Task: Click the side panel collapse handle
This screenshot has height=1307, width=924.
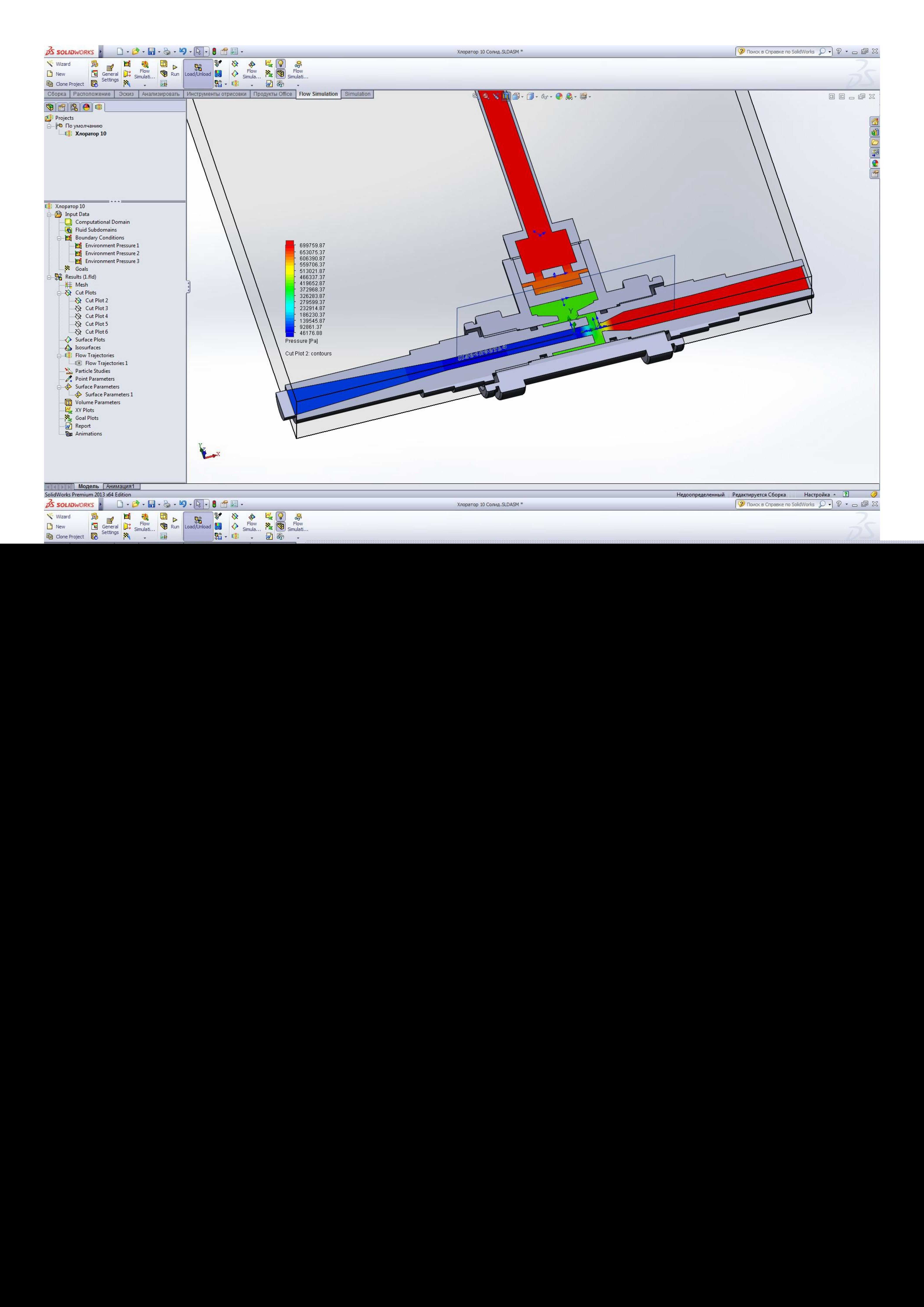Action: [188, 286]
